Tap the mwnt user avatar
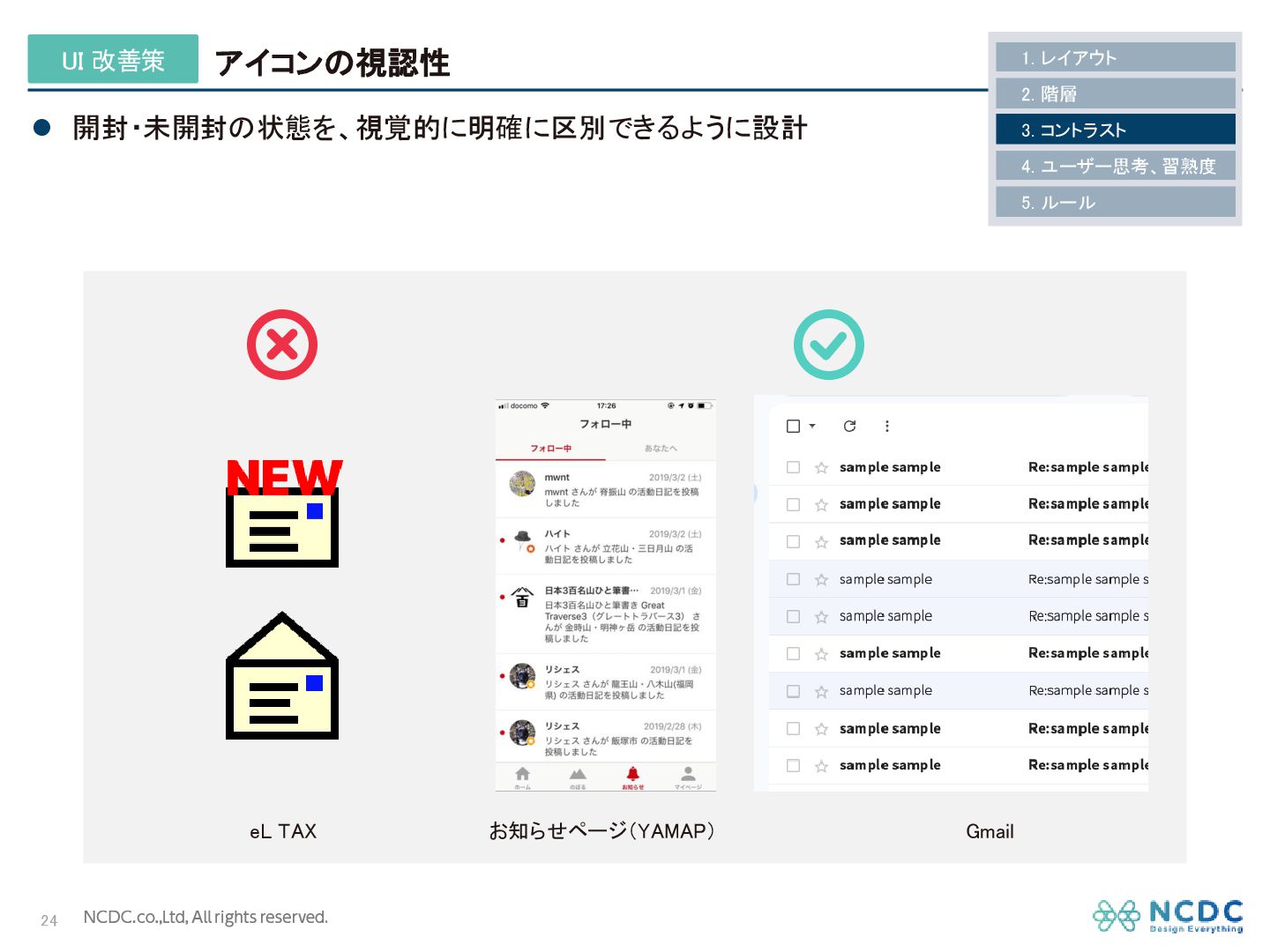 (x=522, y=484)
